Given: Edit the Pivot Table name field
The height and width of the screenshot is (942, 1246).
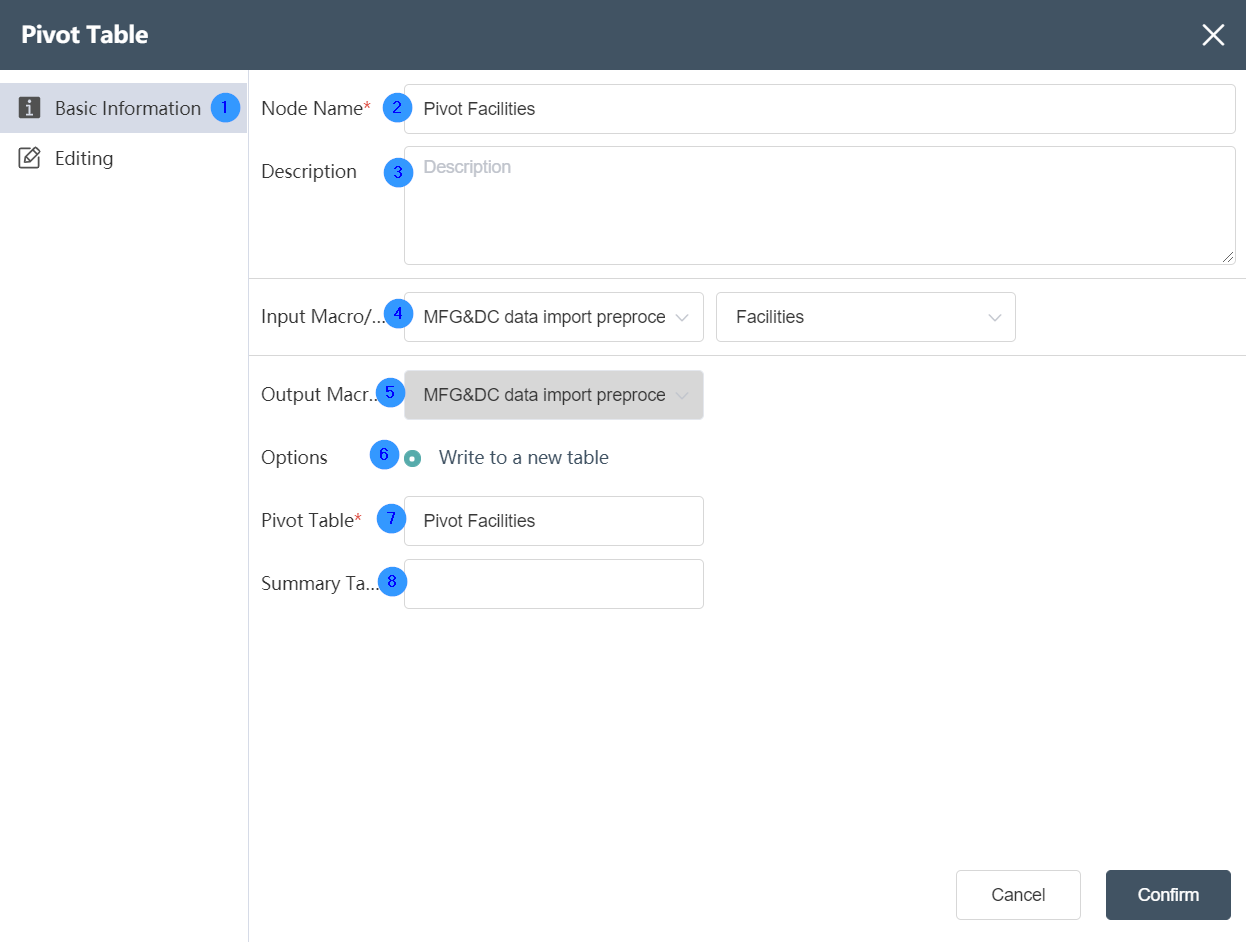Looking at the screenshot, I should pos(554,521).
